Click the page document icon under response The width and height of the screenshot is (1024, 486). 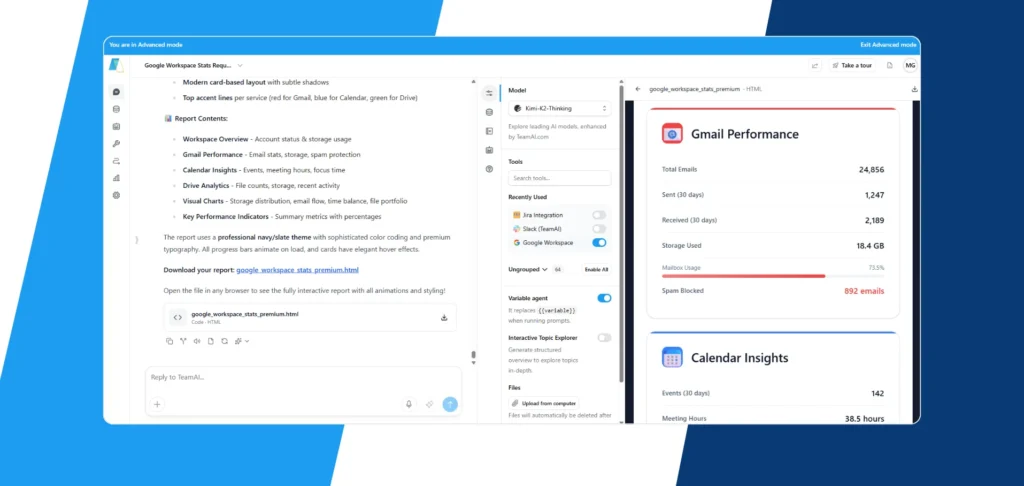(210, 341)
